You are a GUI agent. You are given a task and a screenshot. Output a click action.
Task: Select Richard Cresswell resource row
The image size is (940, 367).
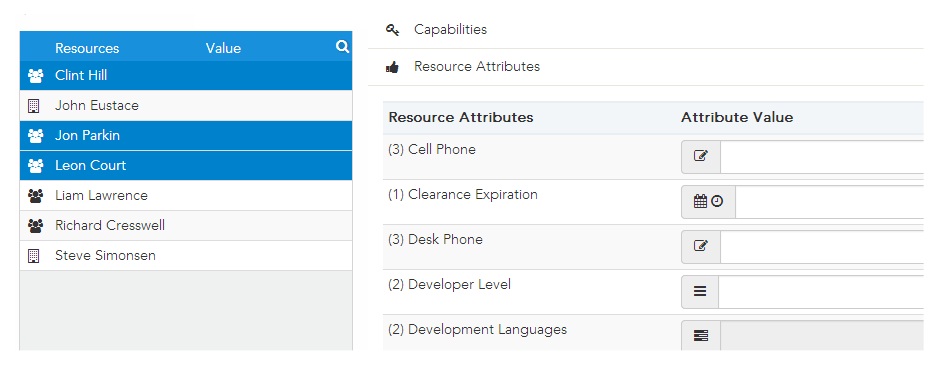click(x=186, y=225)
